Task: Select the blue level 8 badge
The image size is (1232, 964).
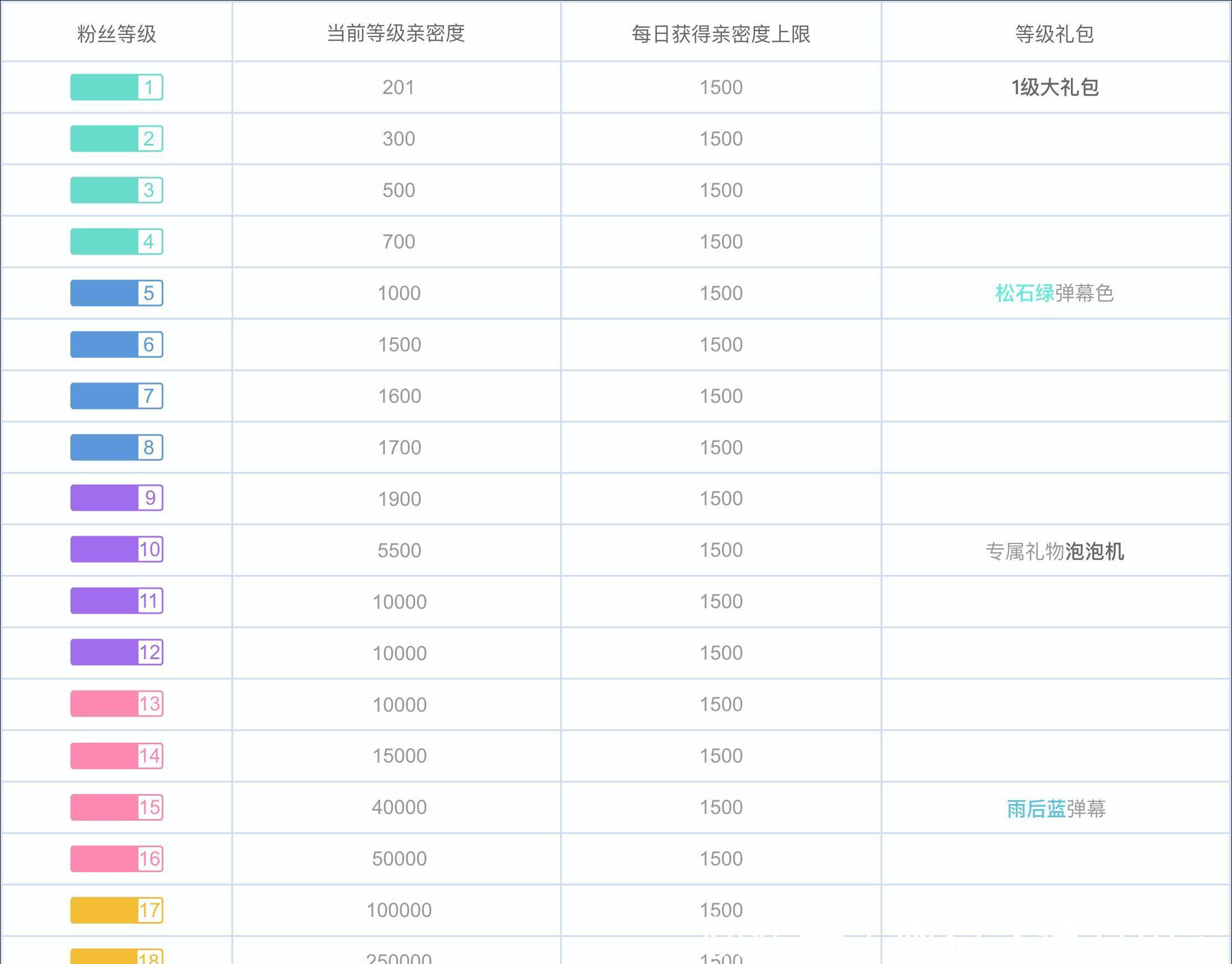Action: tap(117, 447)
